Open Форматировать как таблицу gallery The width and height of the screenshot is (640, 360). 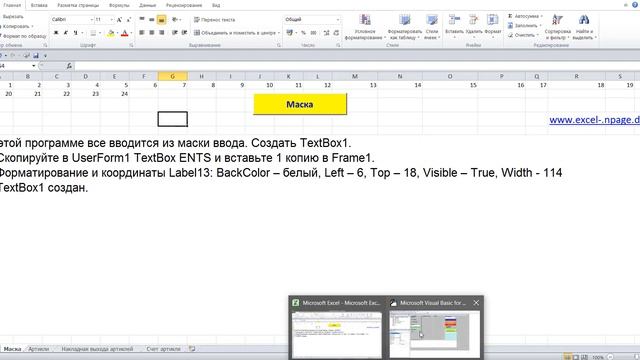404,27
